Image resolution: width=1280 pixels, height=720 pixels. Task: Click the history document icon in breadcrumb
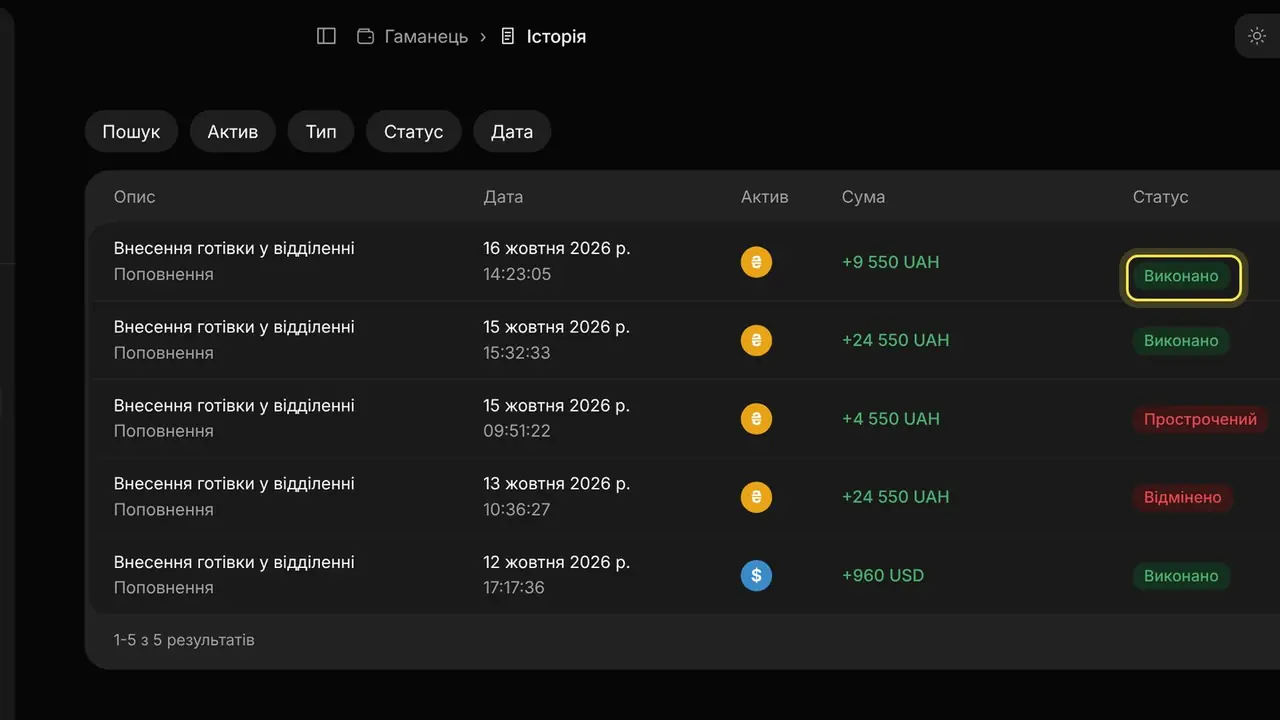(x=508, y=36)
